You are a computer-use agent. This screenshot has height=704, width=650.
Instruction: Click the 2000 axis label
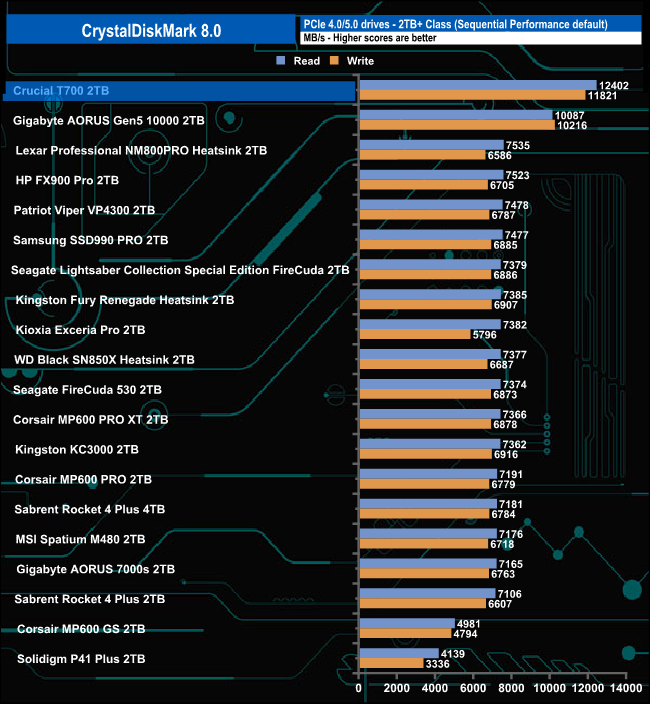pyautogui.click(x=396, y=688)
